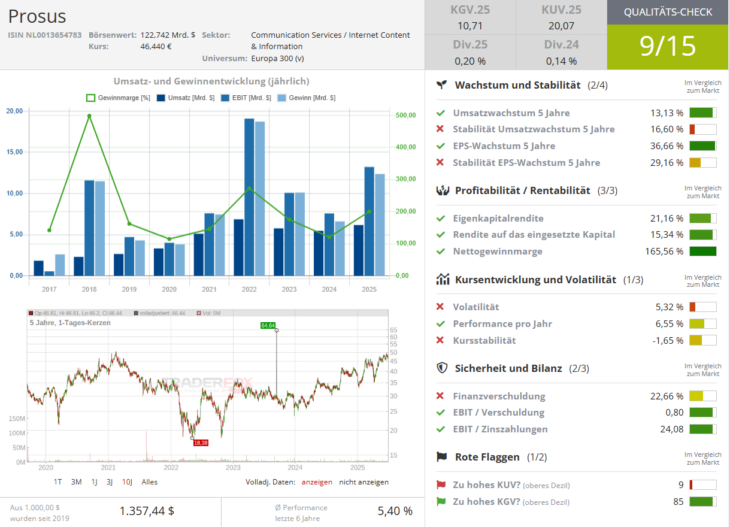Viewport: 730px width, 527px height.
Task: Toggle the EBIT [Mrd. $] legend series
Action: click(246, 98)
